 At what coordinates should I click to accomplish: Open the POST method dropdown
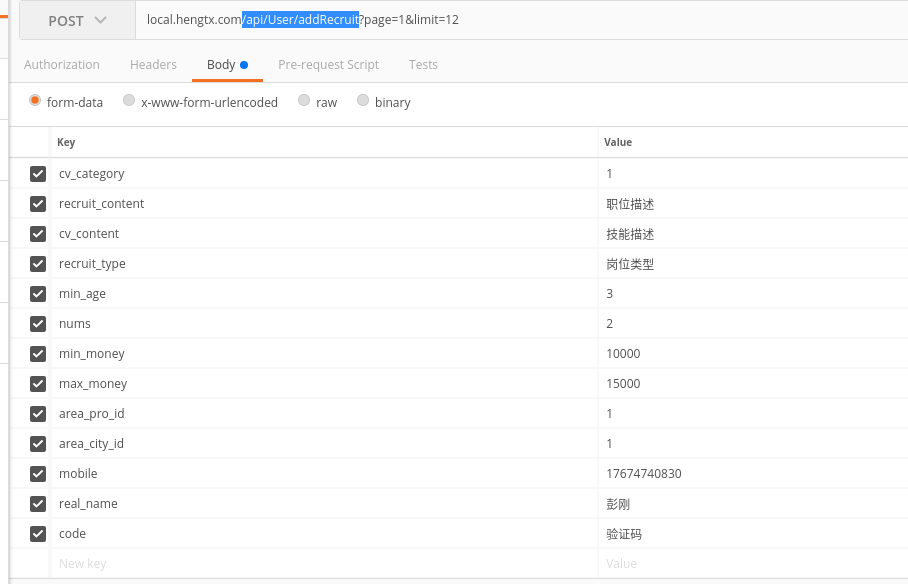[78, 20]
